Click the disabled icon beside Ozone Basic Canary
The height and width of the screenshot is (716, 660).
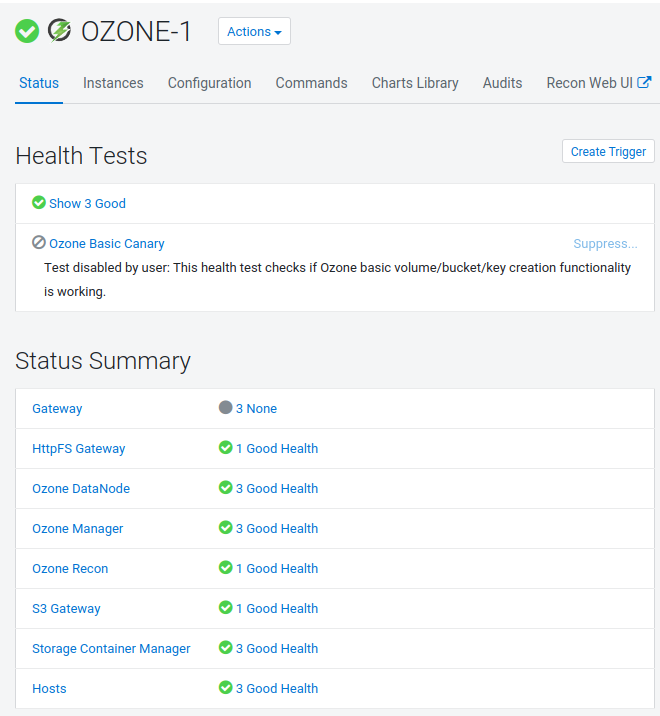point(39,243)
